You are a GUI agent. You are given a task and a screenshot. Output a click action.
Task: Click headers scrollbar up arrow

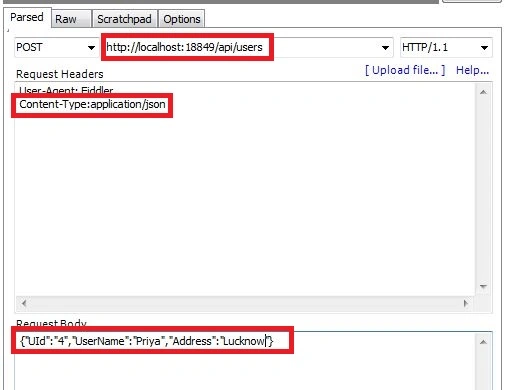click(483, 92)
